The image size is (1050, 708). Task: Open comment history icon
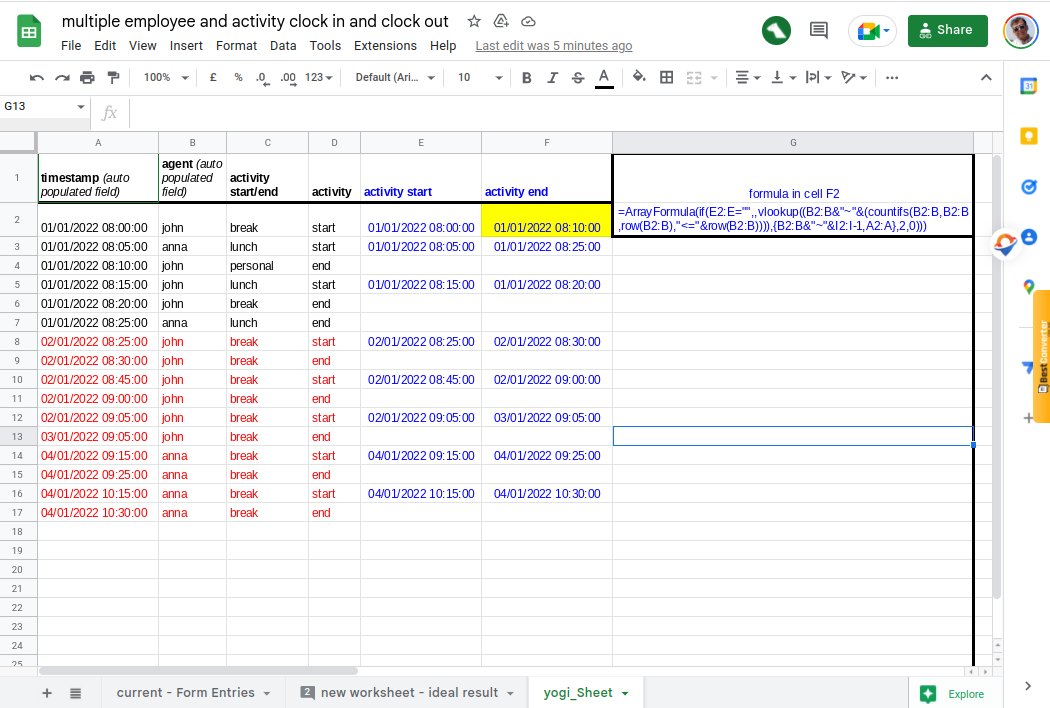click(x=818, y=30)
